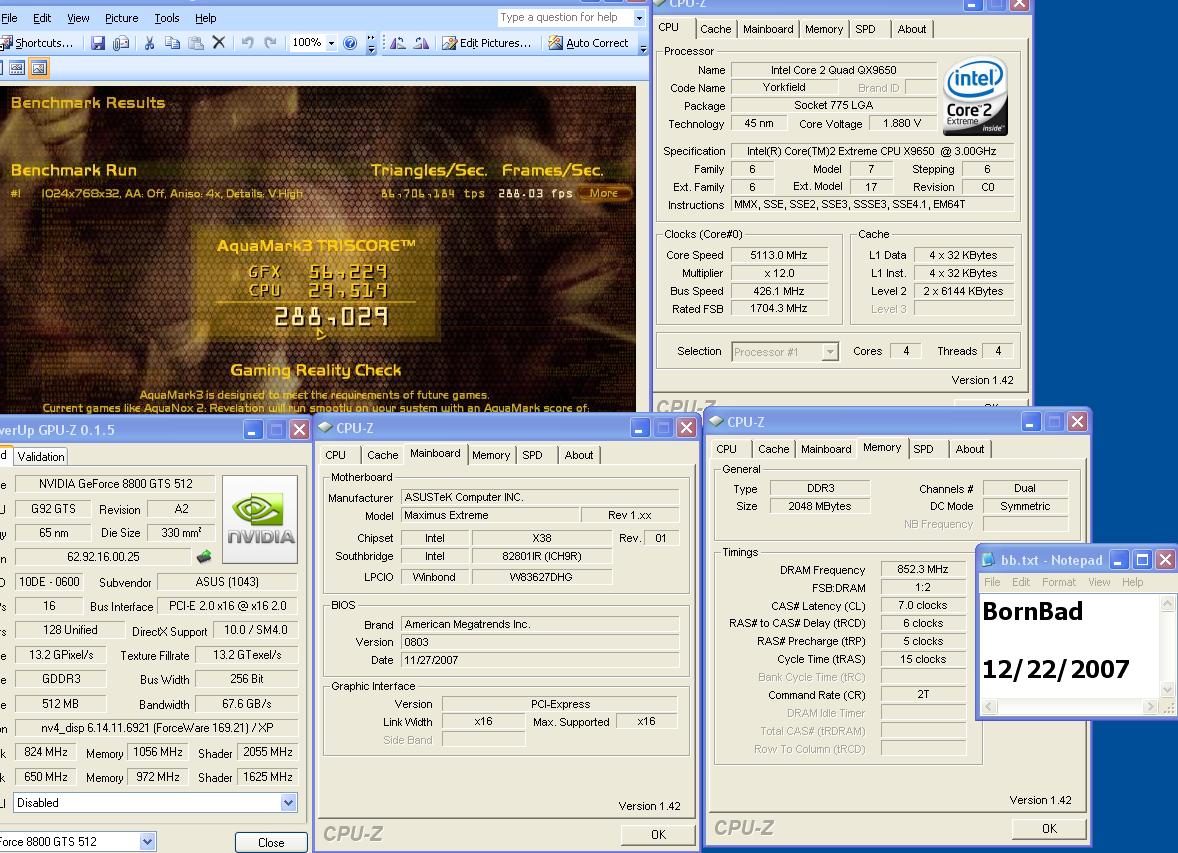Click the Delete X icon in toolbar
The width and height of the screenshot is (1178, 853).
pyautogui.click(x=219, y=43)
